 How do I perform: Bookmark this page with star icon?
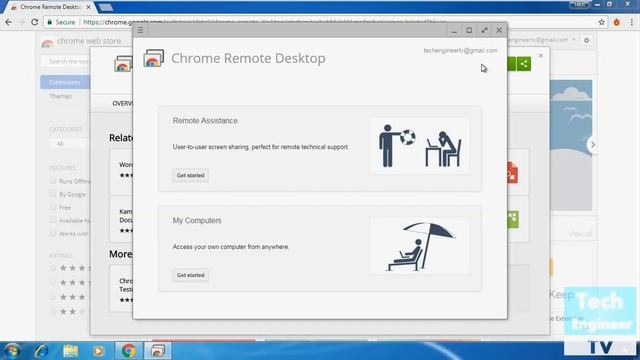tap(602, 22)
